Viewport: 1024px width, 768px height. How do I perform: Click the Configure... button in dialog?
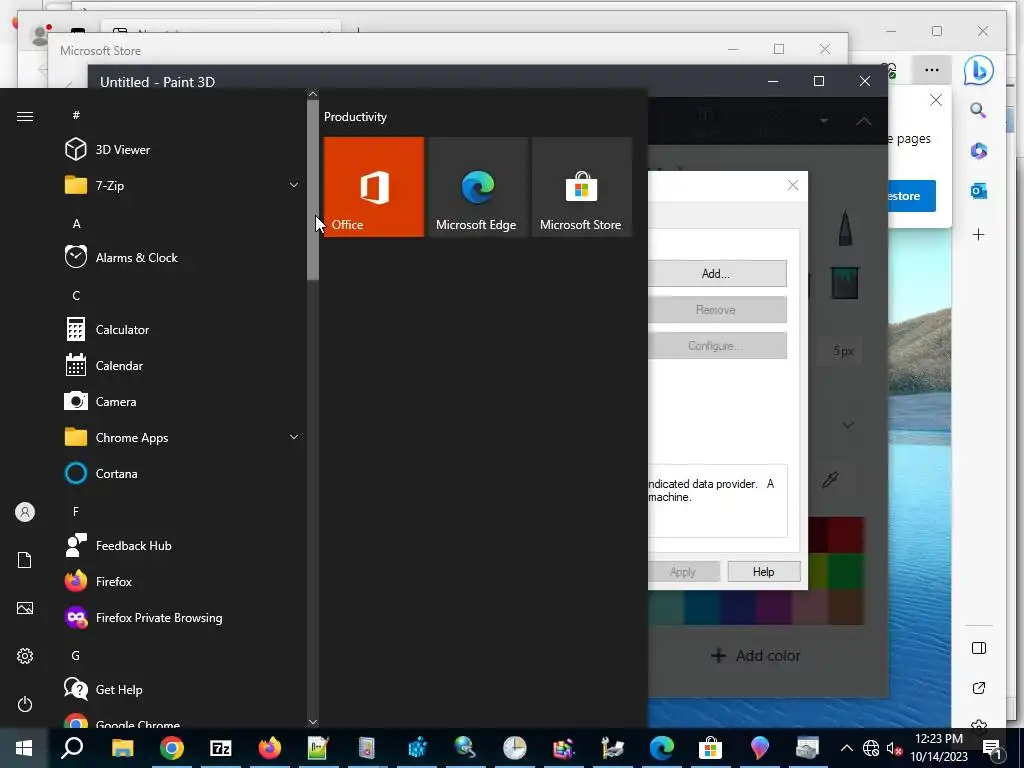click(x=717, y=345)
